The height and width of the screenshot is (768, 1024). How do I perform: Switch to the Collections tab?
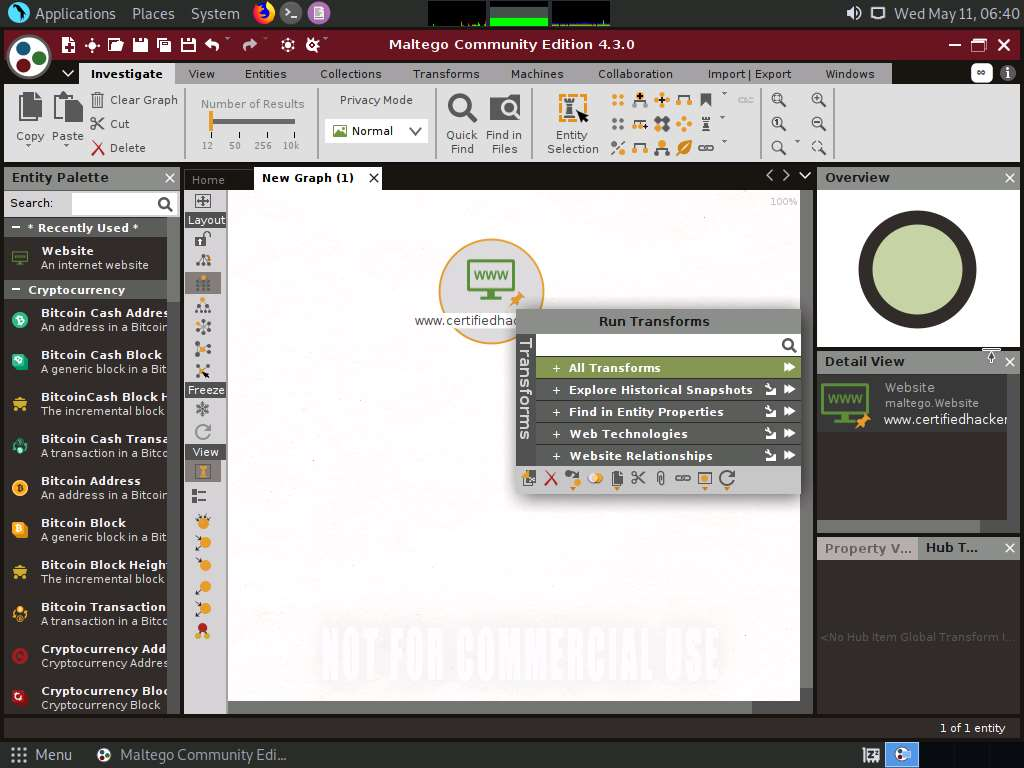(x=351, y=74)
